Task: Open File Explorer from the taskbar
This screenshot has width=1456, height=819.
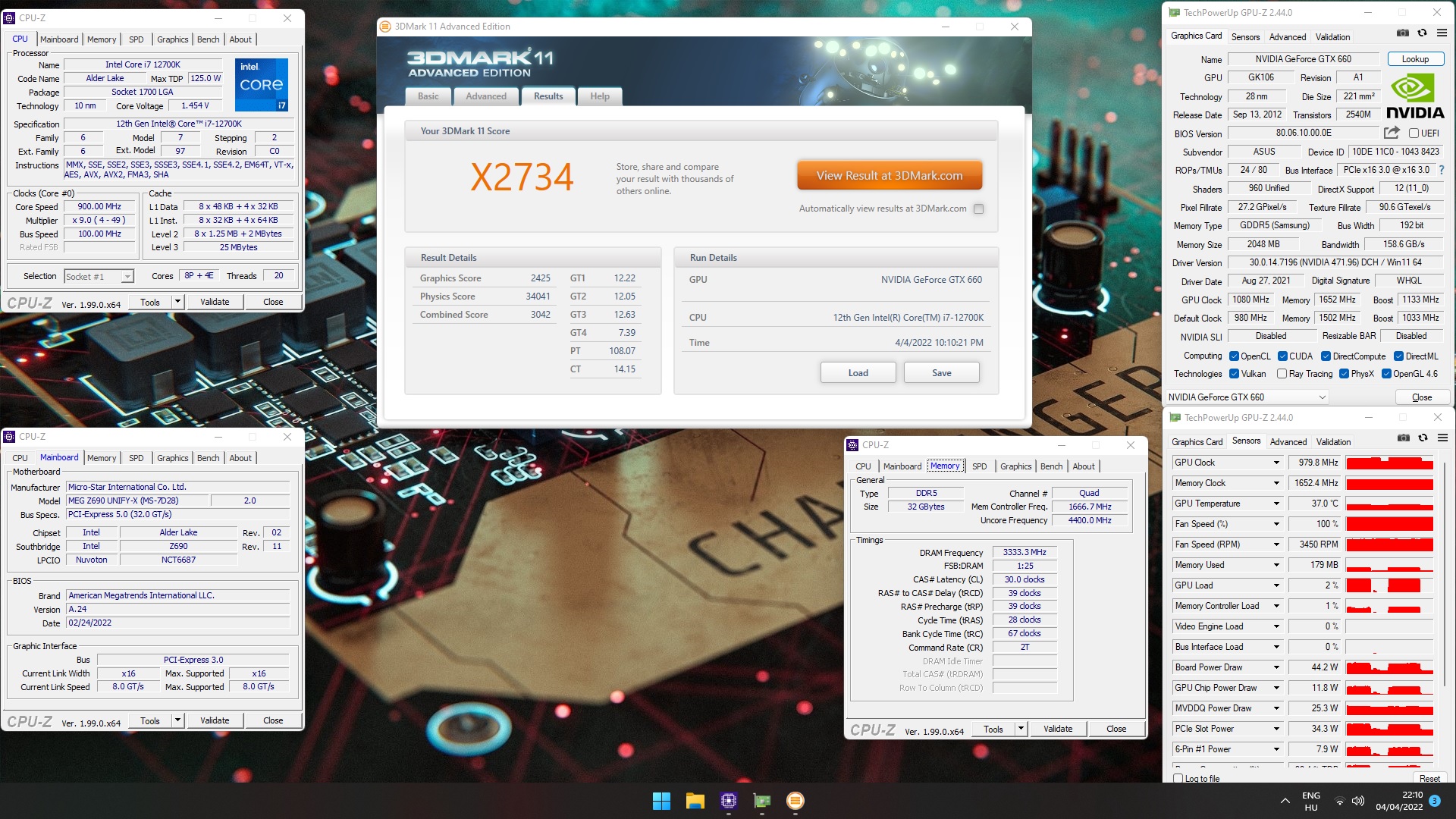Action: [695, 801]
